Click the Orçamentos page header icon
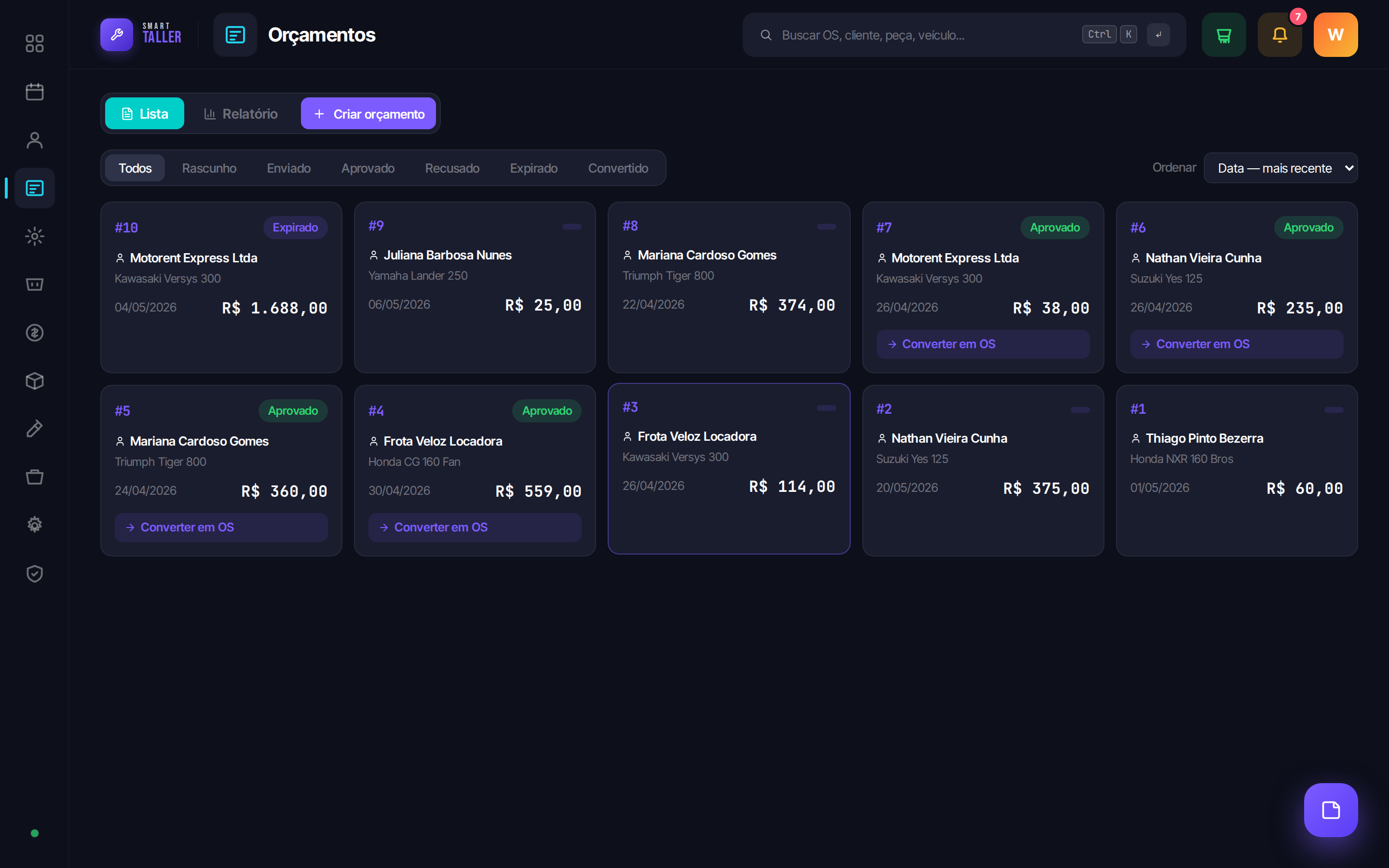 pyautogui.click(x=235, y=34)
